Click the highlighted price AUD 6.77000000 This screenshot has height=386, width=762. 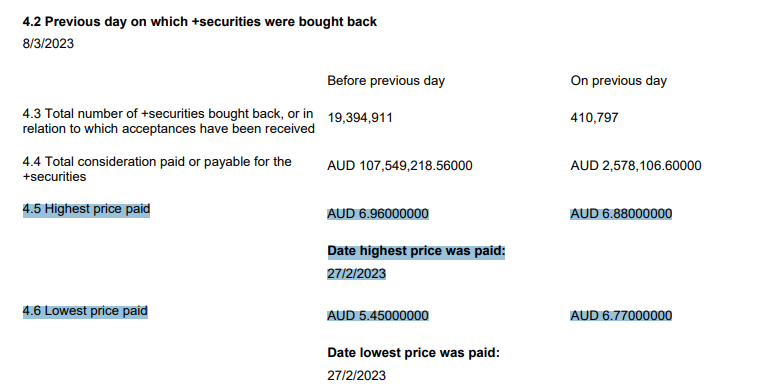point(621,316)
